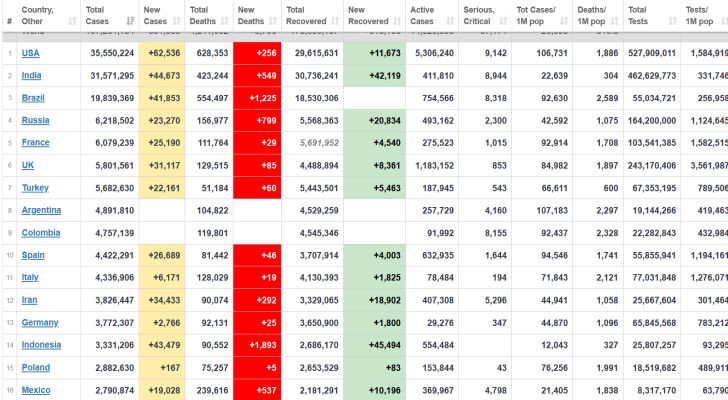Select USA new cases +62,536
Viewport: 728px width, 400px height.
click(164, 53)
